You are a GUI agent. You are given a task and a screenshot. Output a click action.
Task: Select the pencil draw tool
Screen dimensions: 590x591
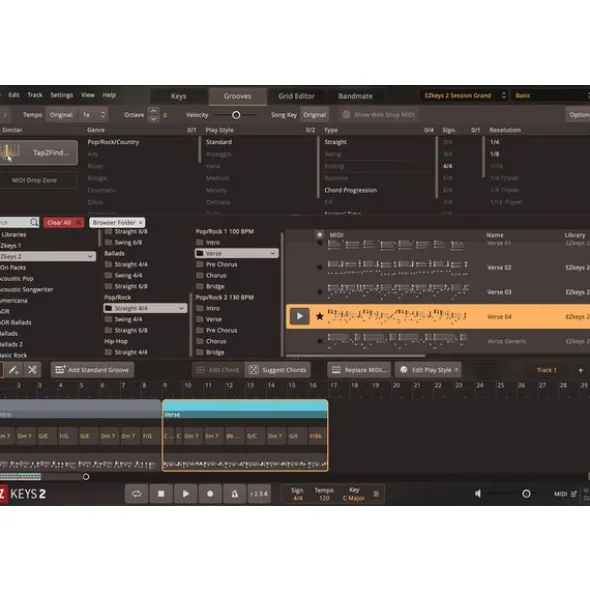[x=14, y=370]
